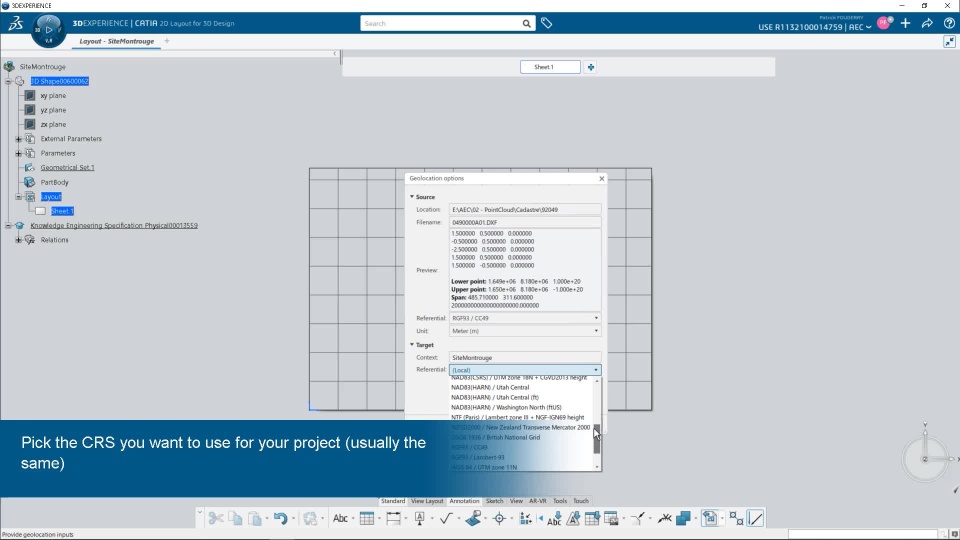Click the Search input field

point(441,23)
